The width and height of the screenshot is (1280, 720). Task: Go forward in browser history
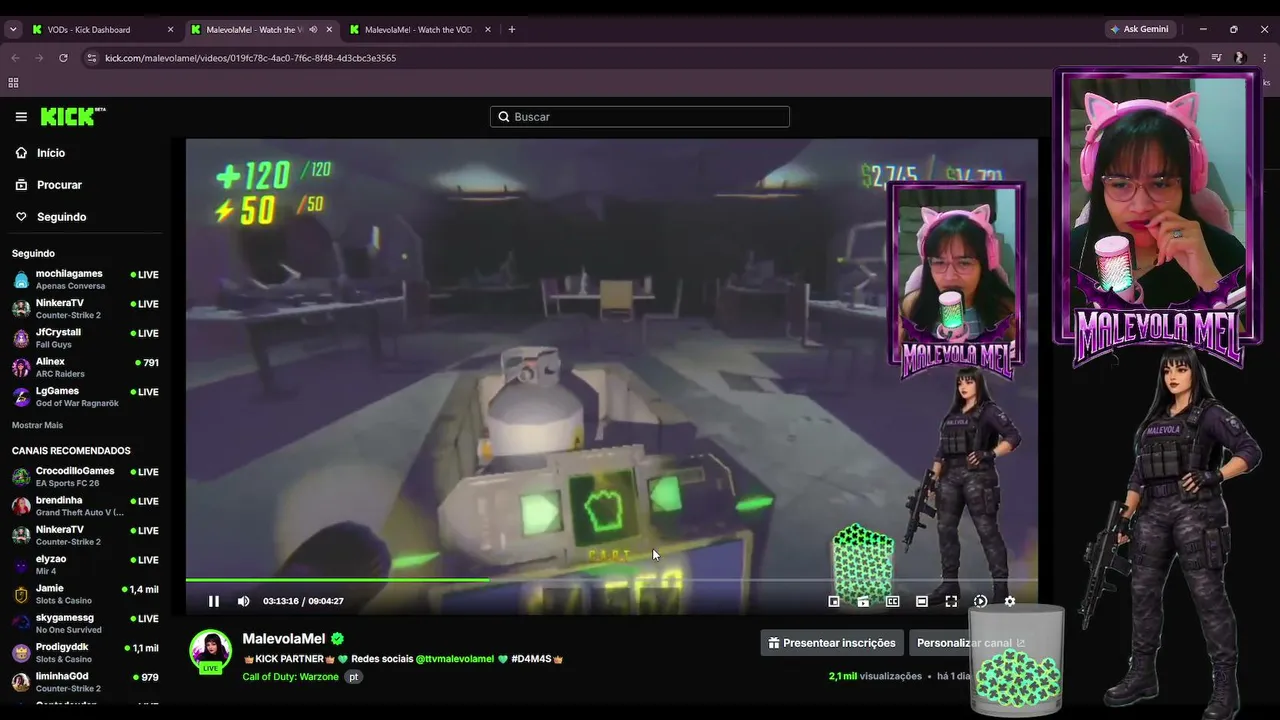39,58
